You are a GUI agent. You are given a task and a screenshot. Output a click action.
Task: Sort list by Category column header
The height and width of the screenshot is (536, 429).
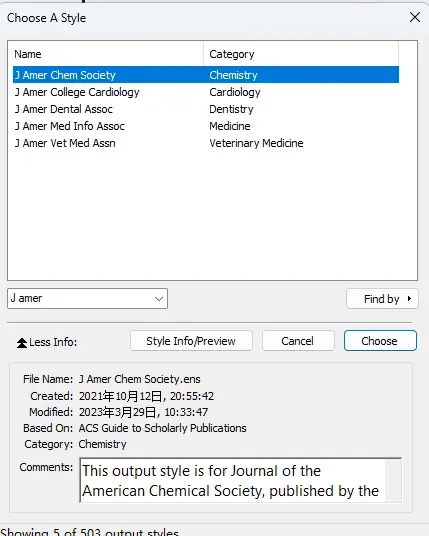pyautogui.click(x=301, y=54)
